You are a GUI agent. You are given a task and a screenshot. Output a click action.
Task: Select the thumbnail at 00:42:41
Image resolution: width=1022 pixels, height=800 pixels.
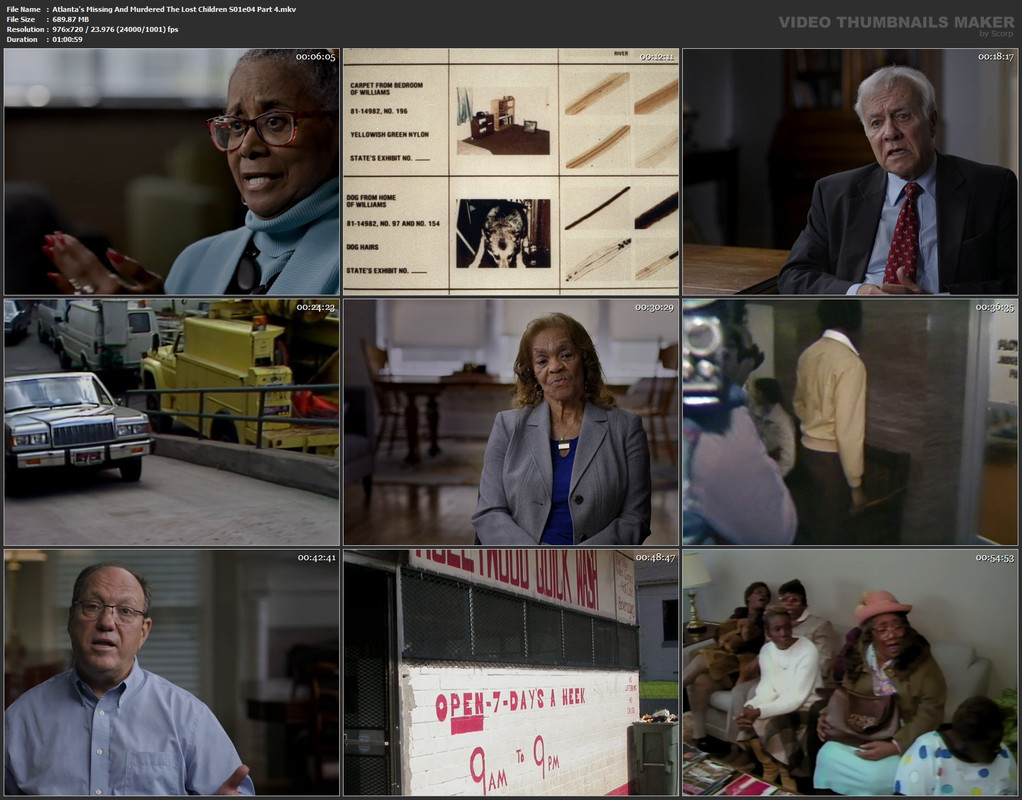(x=172, y=673)
